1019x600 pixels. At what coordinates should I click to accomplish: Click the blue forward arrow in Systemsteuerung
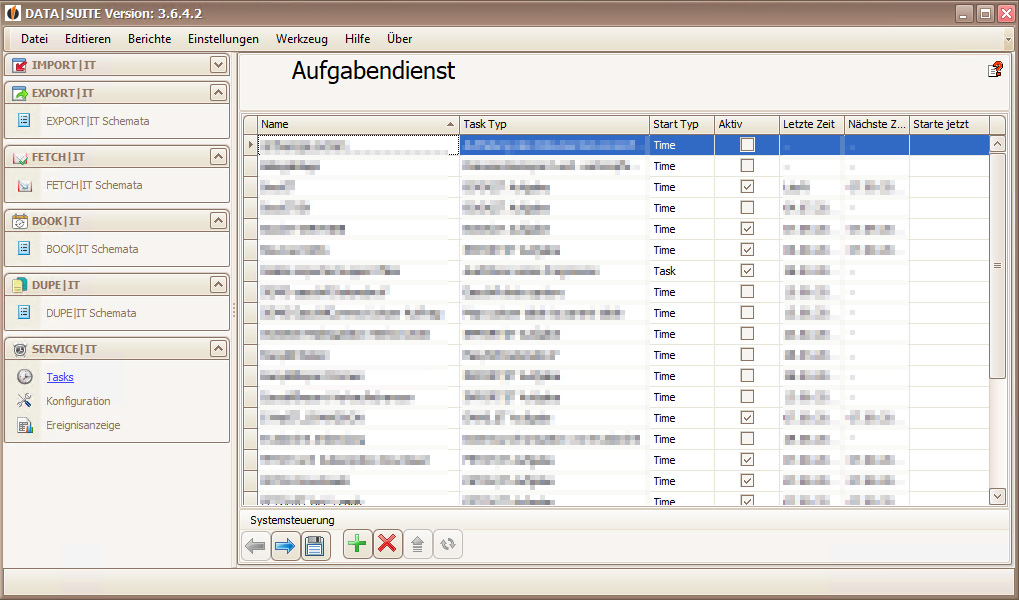pos(285,545)
